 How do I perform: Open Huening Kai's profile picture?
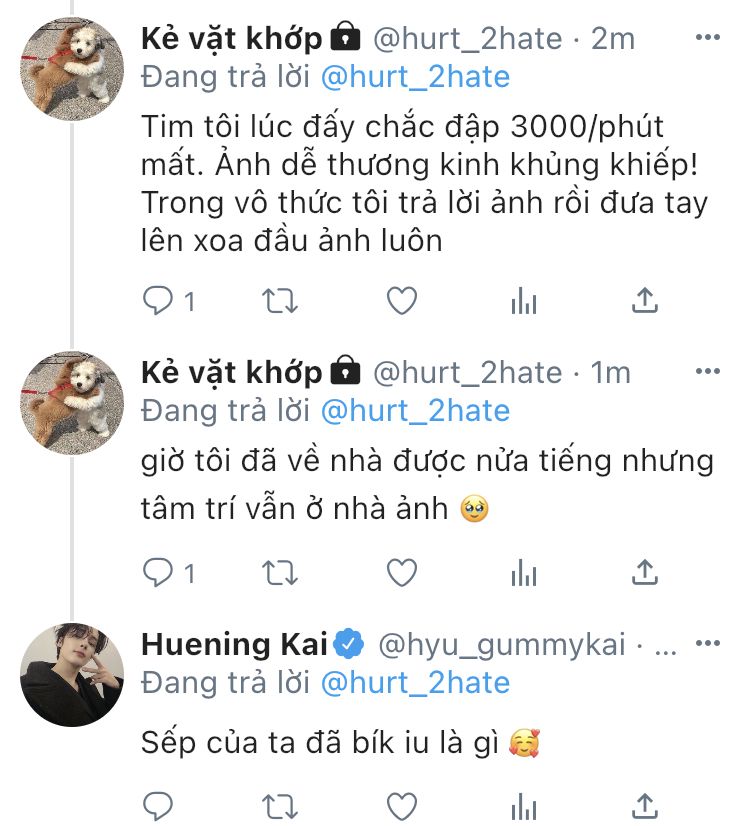(x=72, y=675)
